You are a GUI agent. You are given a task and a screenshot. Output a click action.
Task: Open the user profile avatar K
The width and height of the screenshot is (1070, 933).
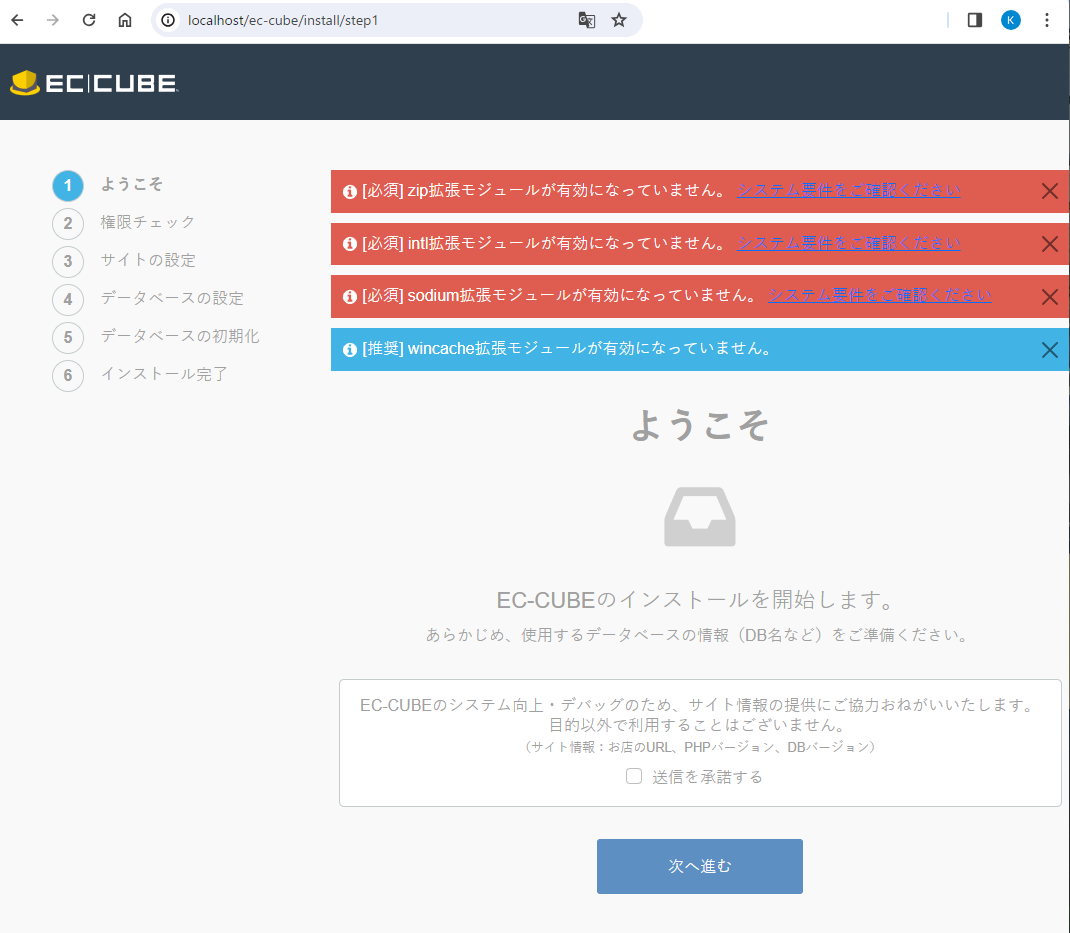tap(1011, 20)
